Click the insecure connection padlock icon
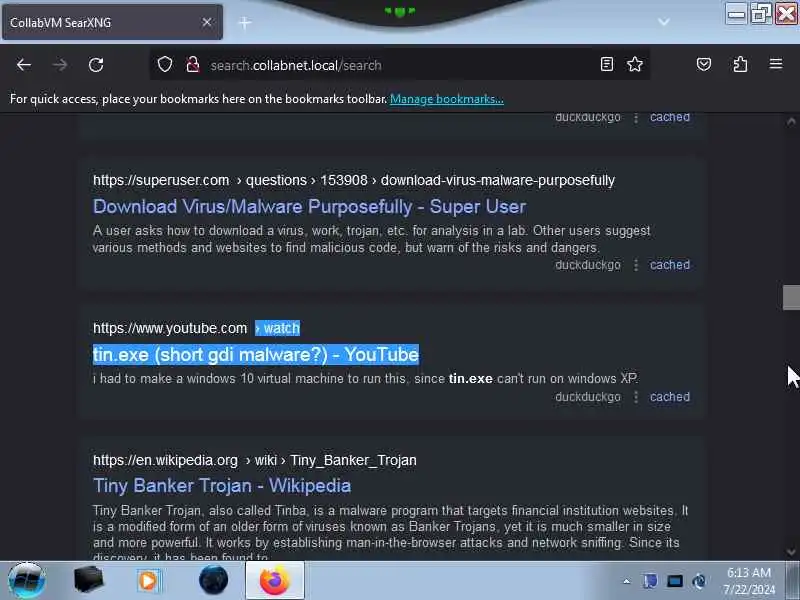 pyautogui.click(x=192, y=64)
